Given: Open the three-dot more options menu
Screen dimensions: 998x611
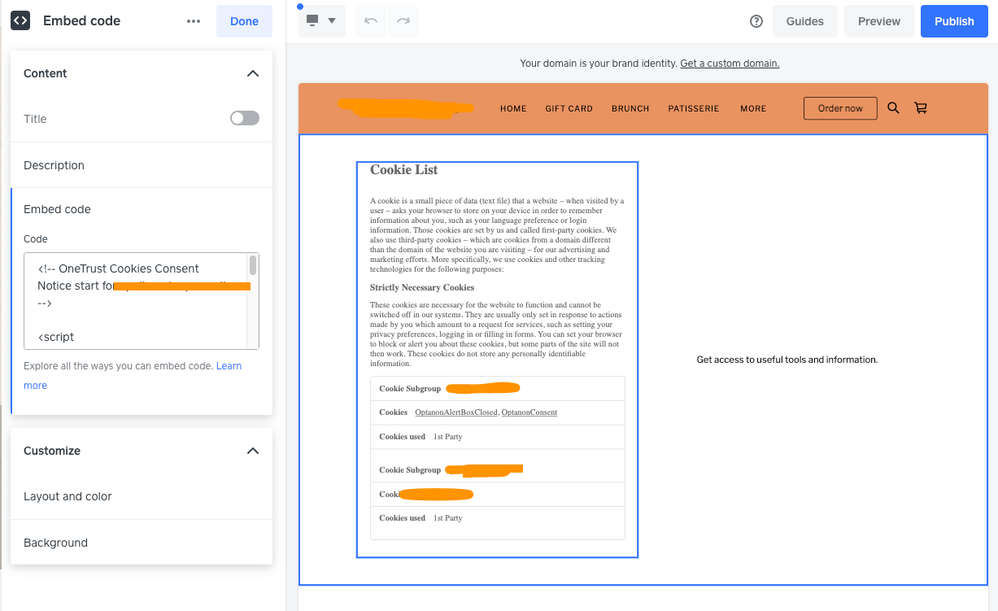Looking at the screenshot, I should 193,21.
